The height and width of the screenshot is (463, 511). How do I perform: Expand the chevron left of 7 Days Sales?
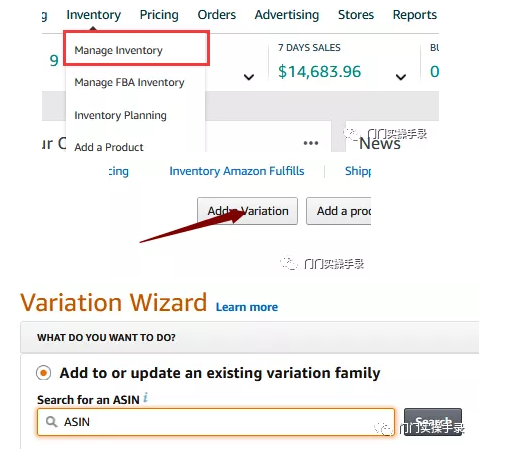point(249,77)
